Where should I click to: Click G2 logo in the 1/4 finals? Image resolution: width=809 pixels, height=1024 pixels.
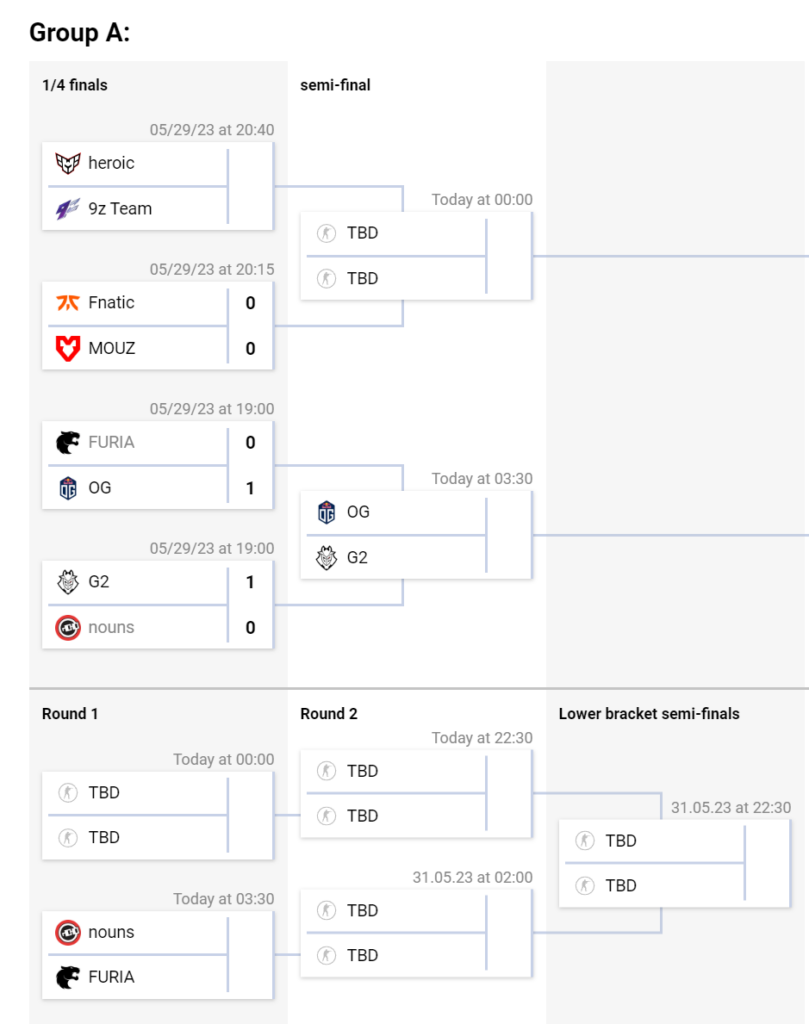pyautogui.click(x=68, y=582)
